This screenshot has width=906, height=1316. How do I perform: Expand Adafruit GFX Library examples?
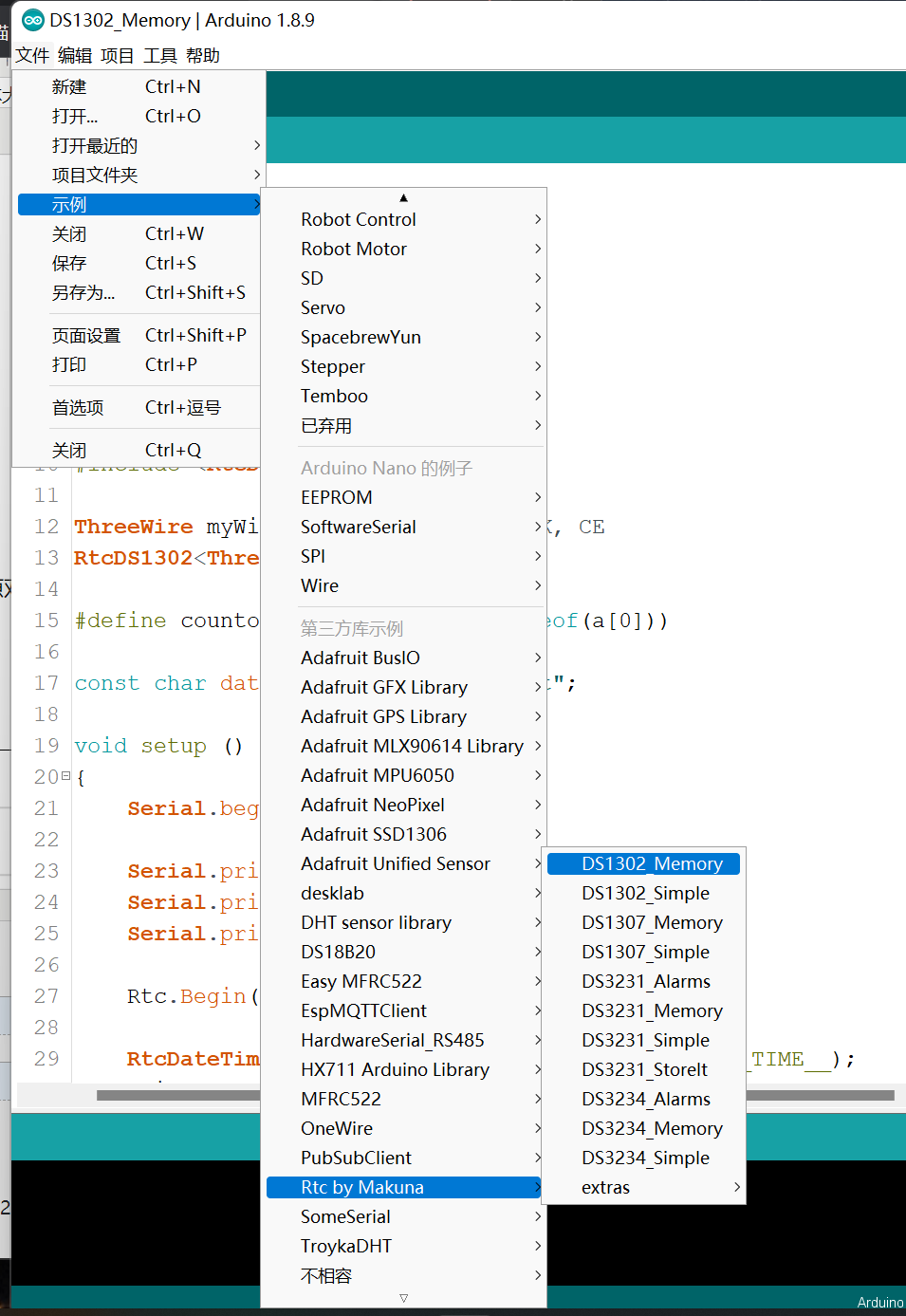[x=403, y=687]
